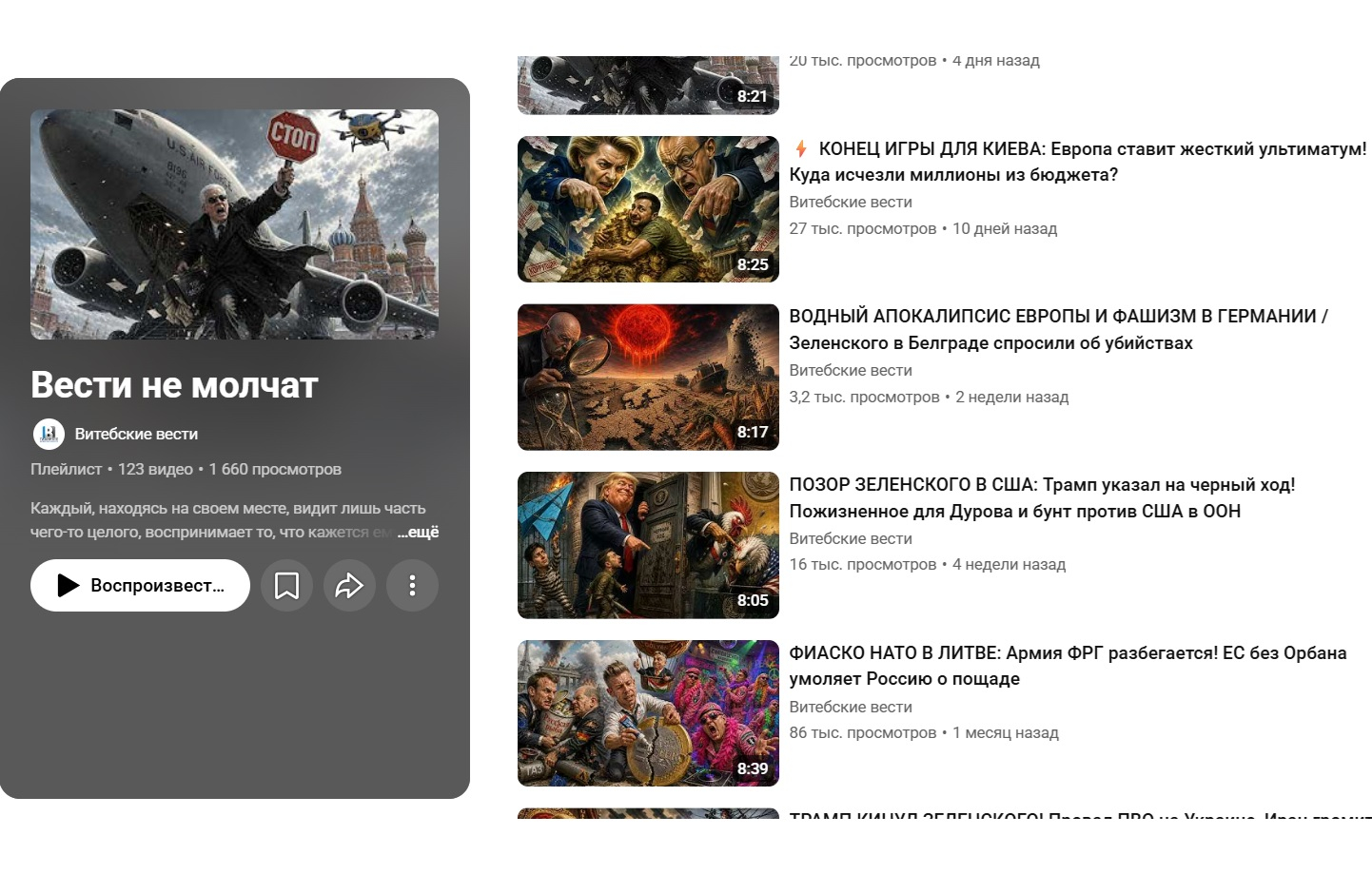This screenshot has height=894, width=1372.
Task: Click the Плейлист • 123 видео info line
Action: [x=186, y=469]
